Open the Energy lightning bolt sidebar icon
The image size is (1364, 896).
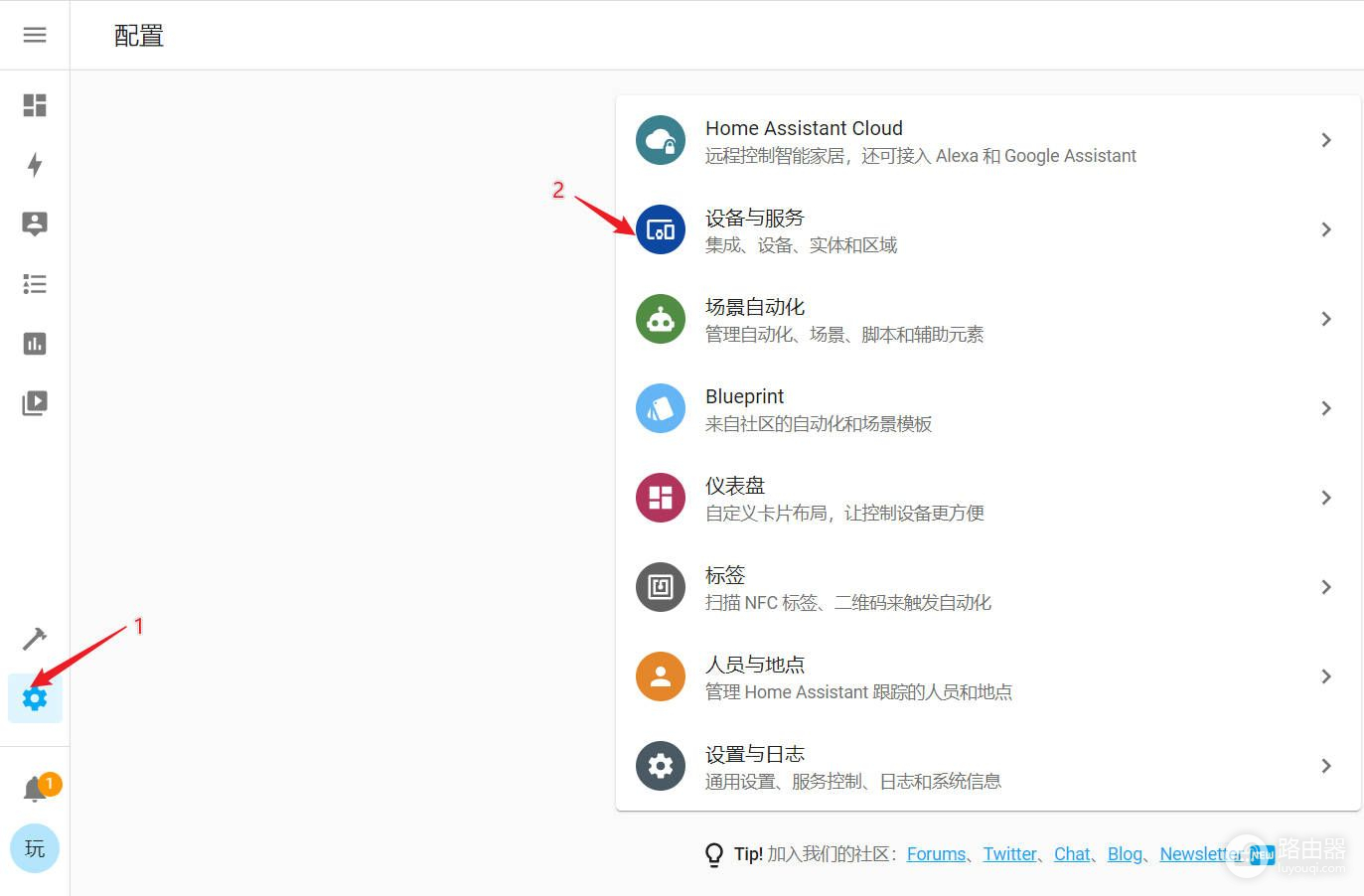coord(35,165)
